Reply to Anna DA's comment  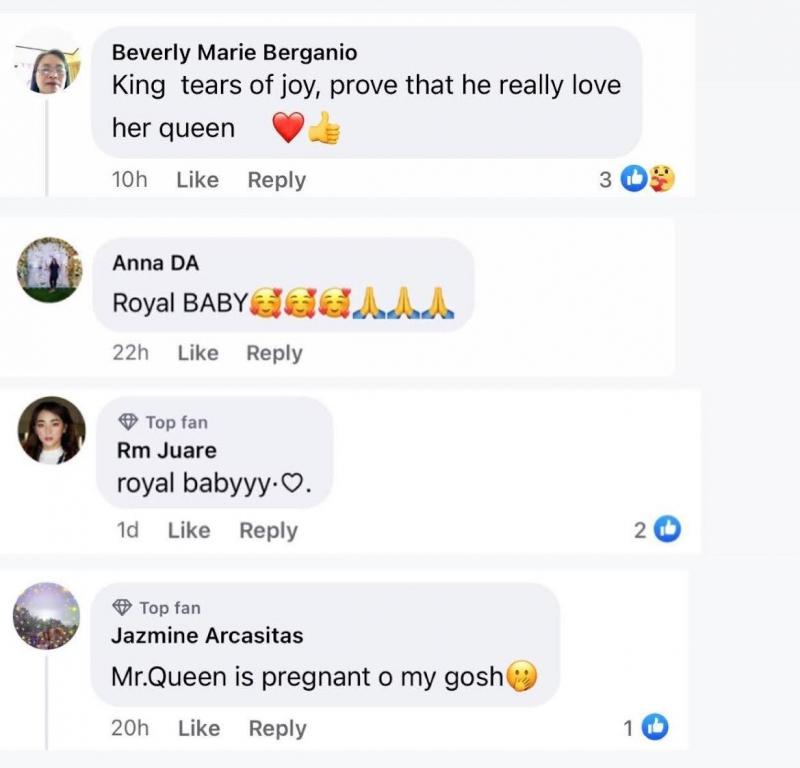[x=274, y=353]
